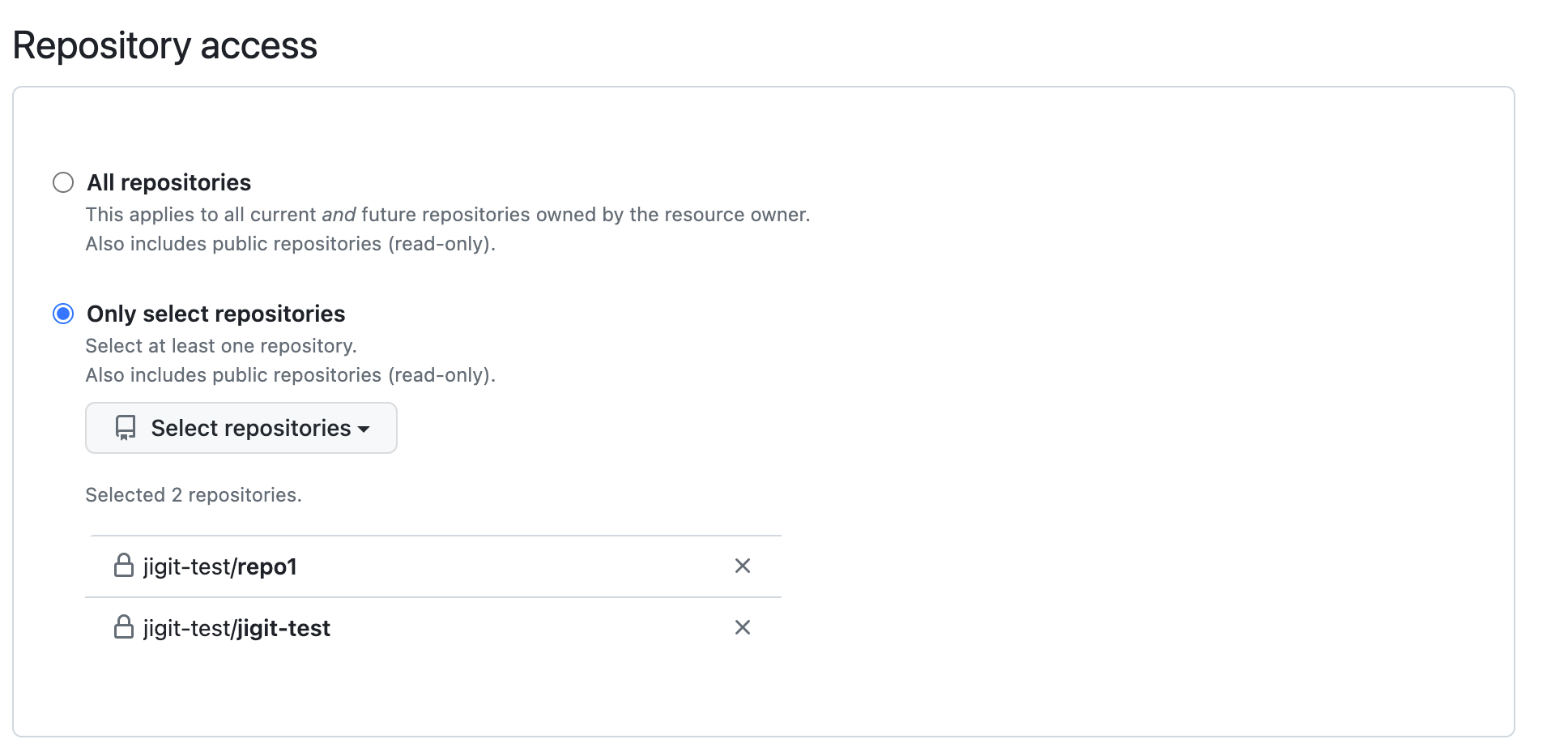Click the jigit-test/repo1 repository name
Screen dimensions: 1568x752
coord(219,566)
